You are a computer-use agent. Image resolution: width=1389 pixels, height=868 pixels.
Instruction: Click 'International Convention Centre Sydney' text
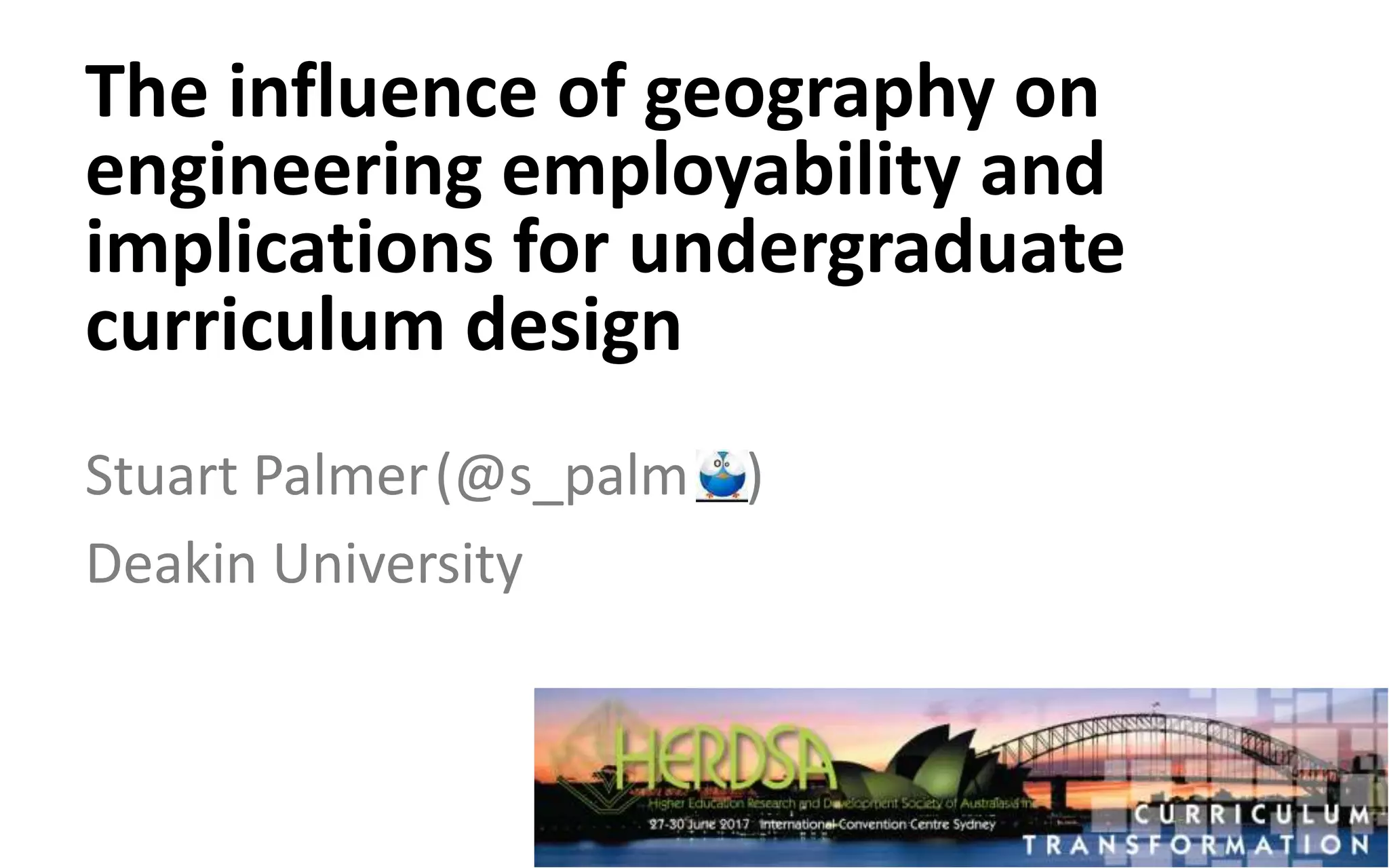click(x=877, y=825)
